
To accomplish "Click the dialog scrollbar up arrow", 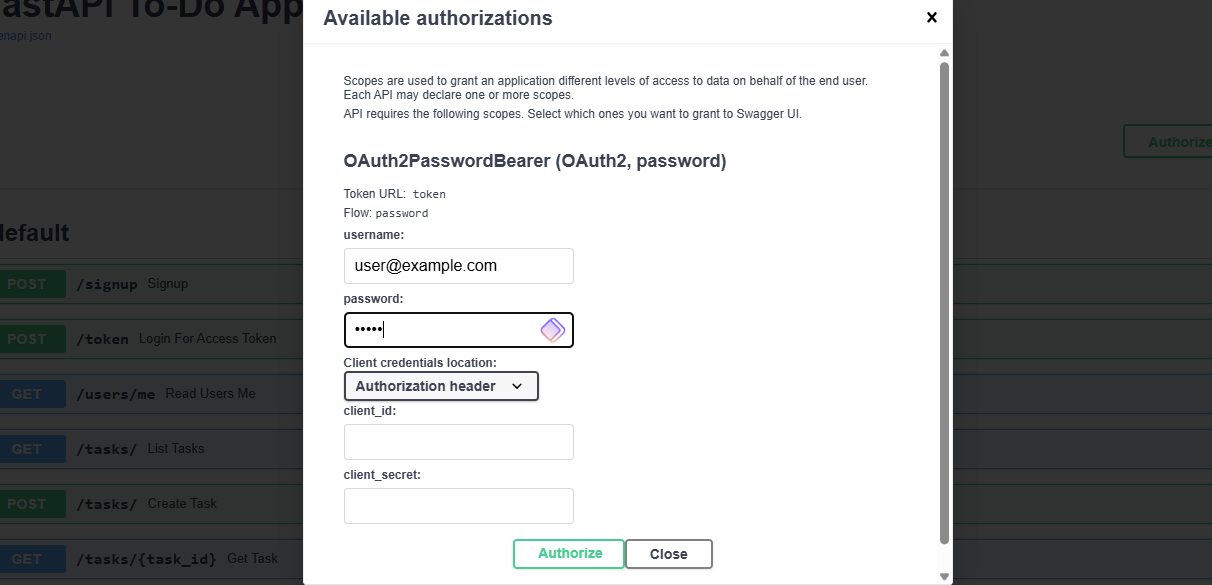I will coord(944,53).
